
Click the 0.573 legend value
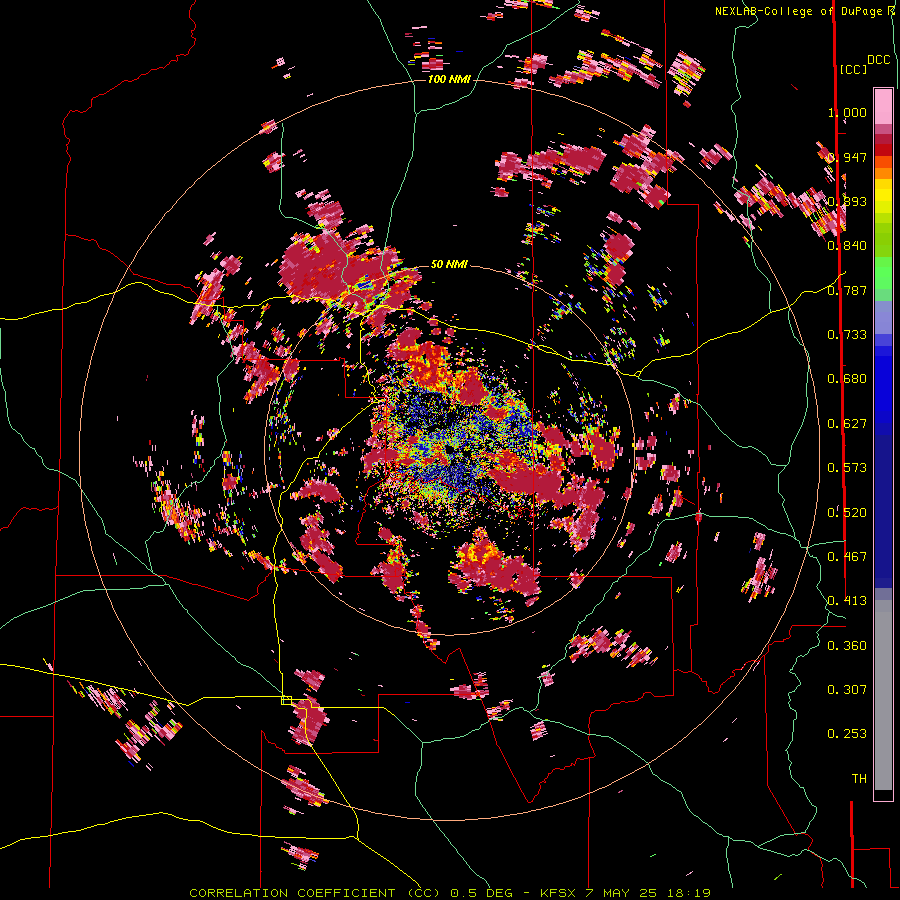coord(847,468)
